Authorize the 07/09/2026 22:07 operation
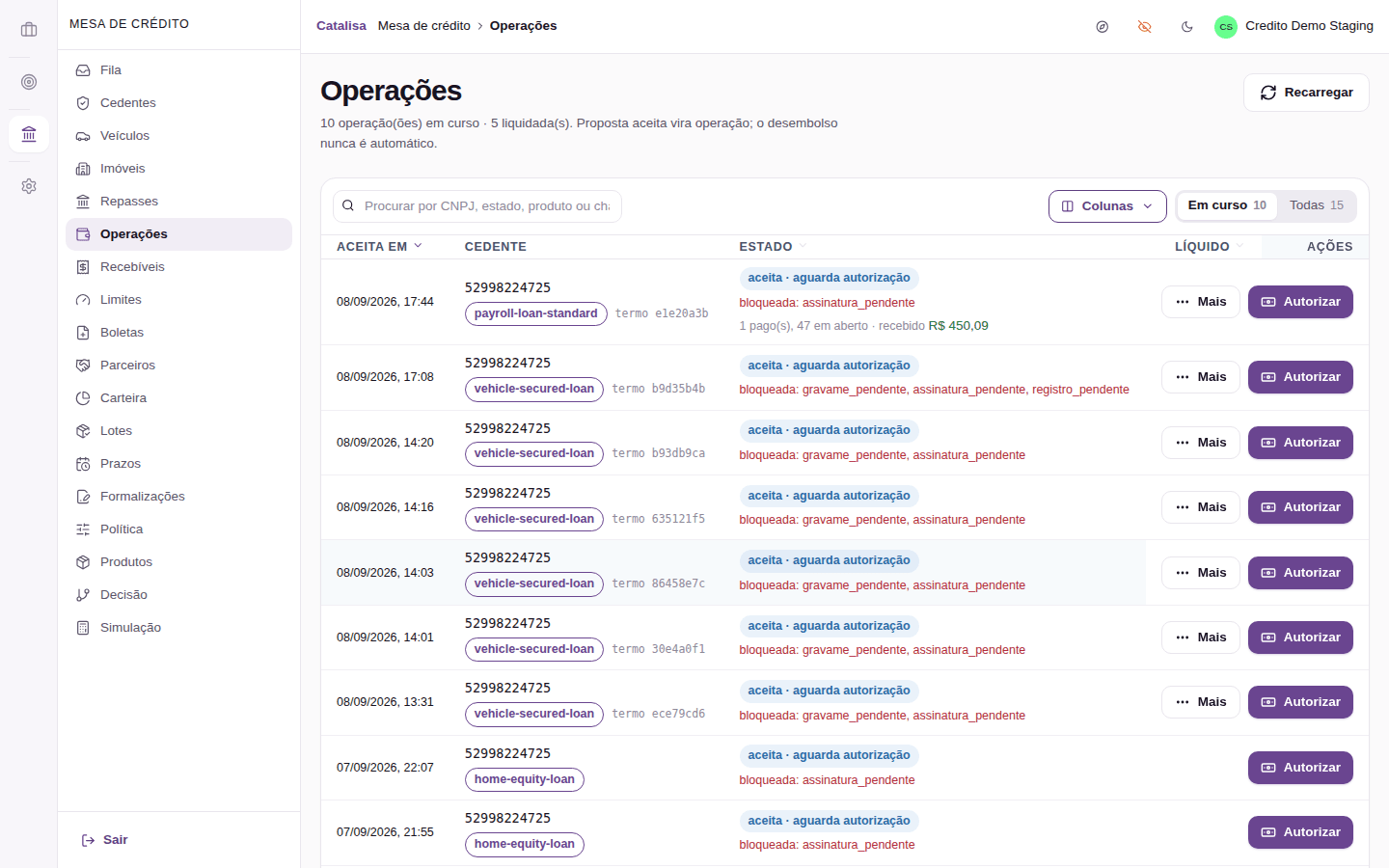This screenshot has width=1389, height=868. pyautogui.click(x=1300, y=768)
